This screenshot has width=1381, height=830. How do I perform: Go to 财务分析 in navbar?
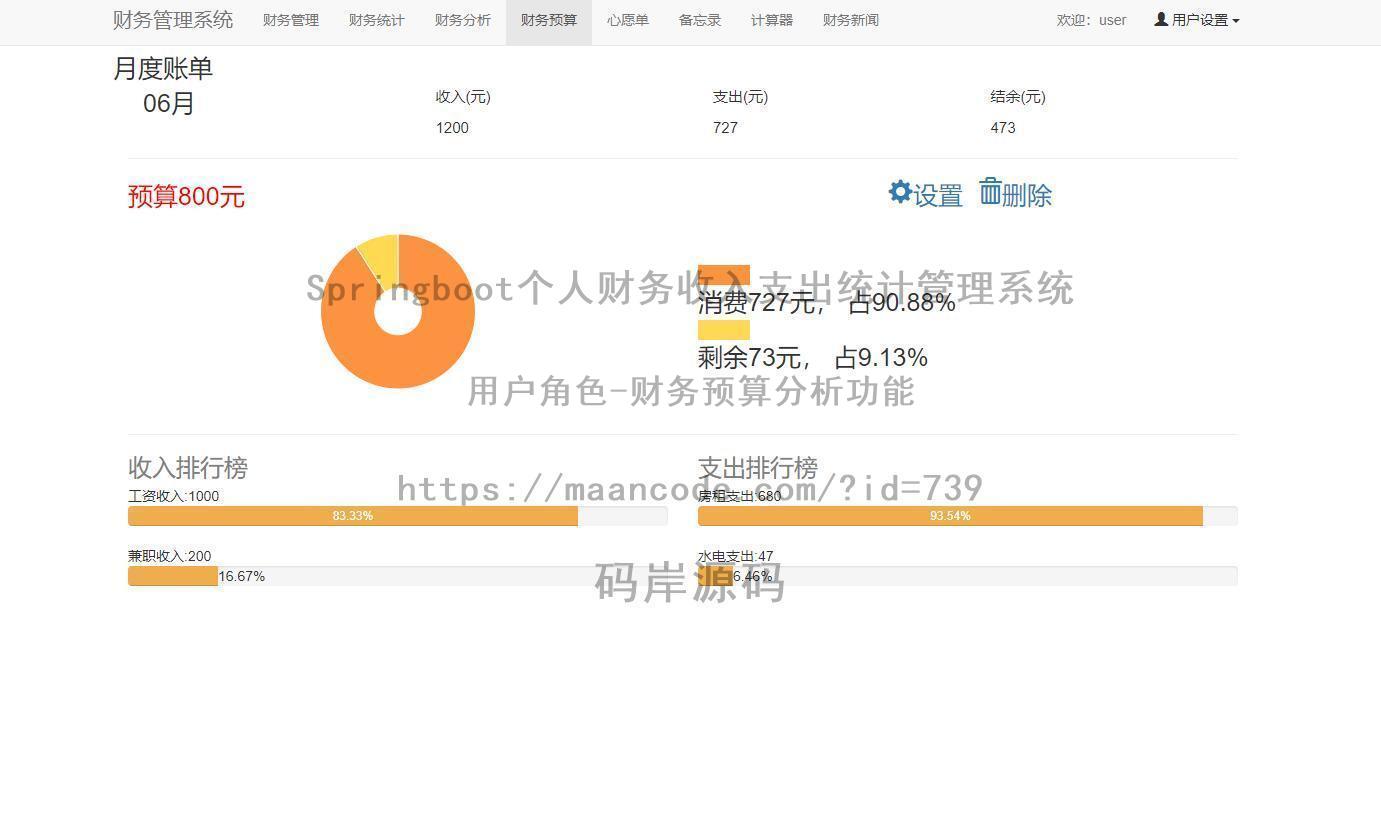click(463, 20)
